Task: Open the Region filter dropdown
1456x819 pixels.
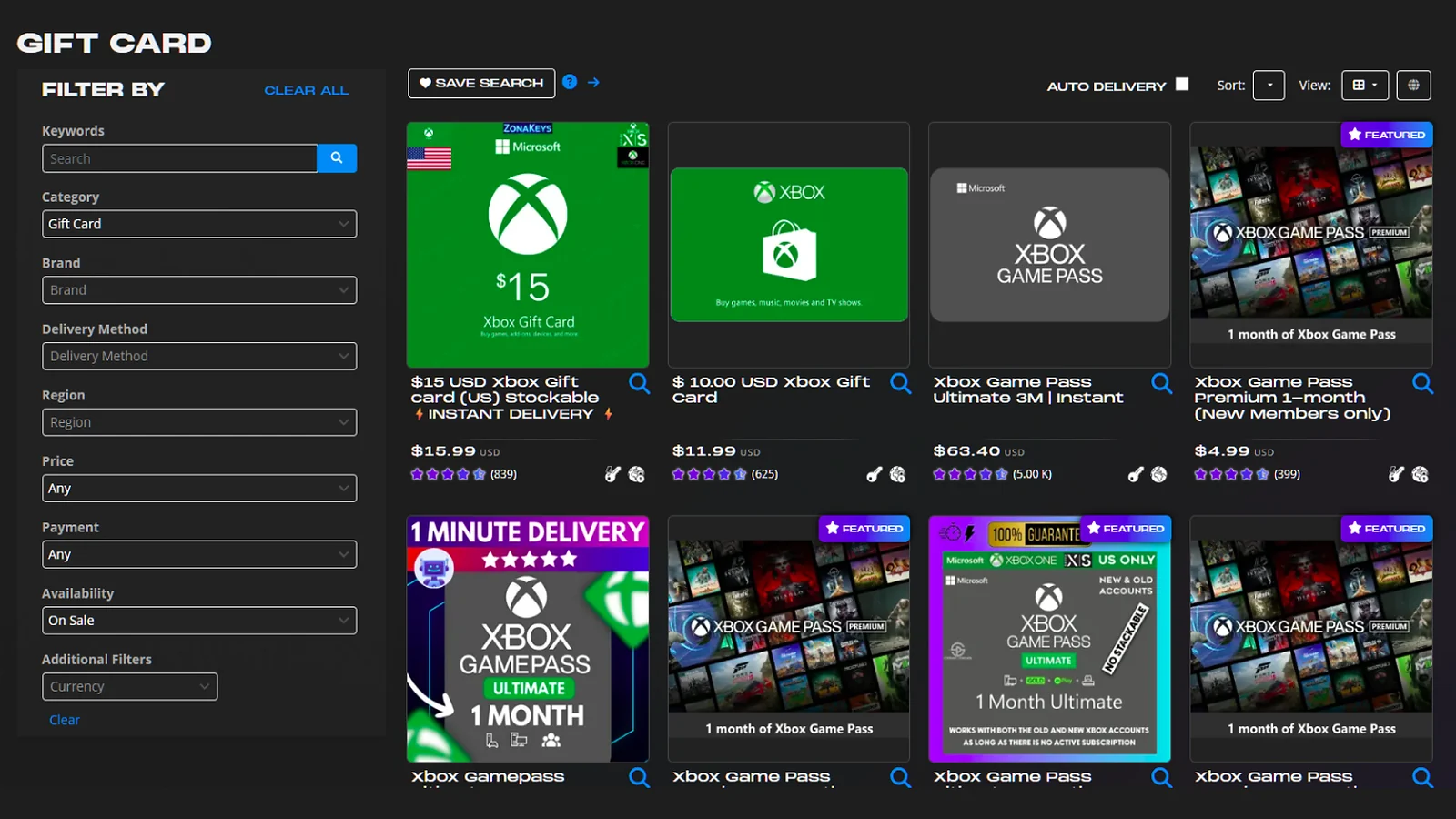Action: click(x=199, y=422)
